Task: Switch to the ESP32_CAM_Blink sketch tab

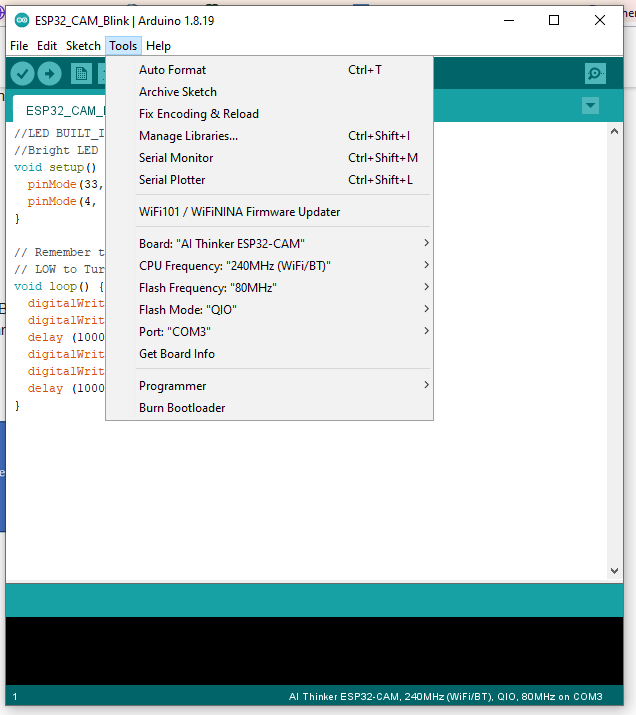Action: coord(59,110)
